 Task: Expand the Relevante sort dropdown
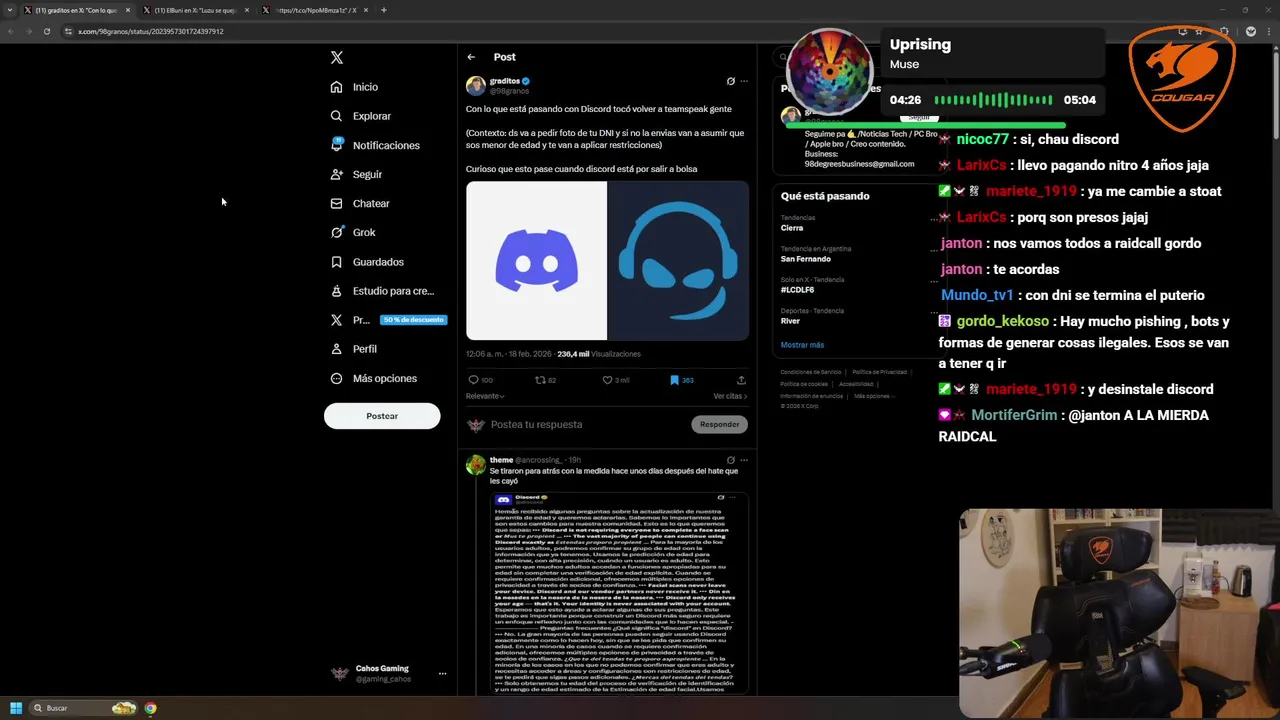[x=485, y=396]
